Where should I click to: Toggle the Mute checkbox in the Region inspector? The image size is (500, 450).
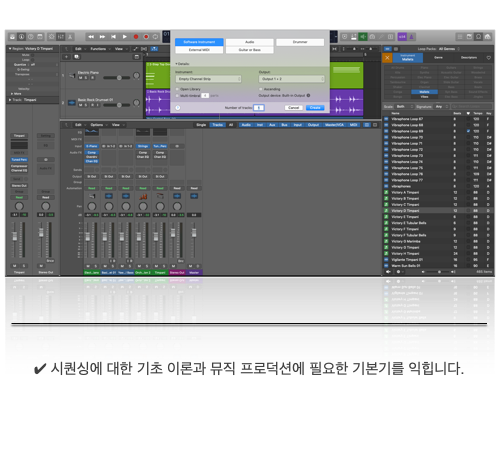33,55
